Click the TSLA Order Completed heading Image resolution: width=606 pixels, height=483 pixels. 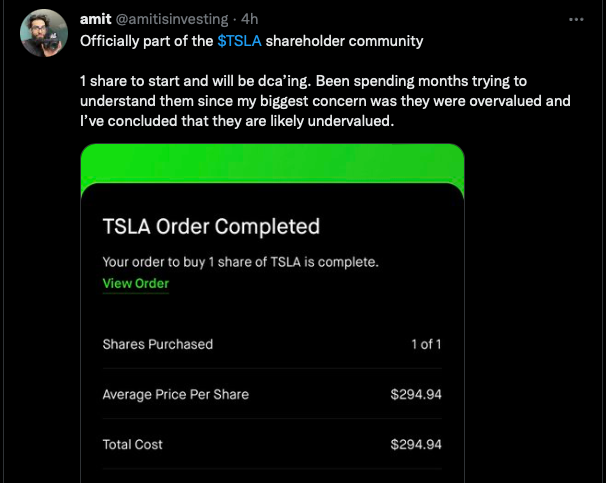tap(211, 226)
